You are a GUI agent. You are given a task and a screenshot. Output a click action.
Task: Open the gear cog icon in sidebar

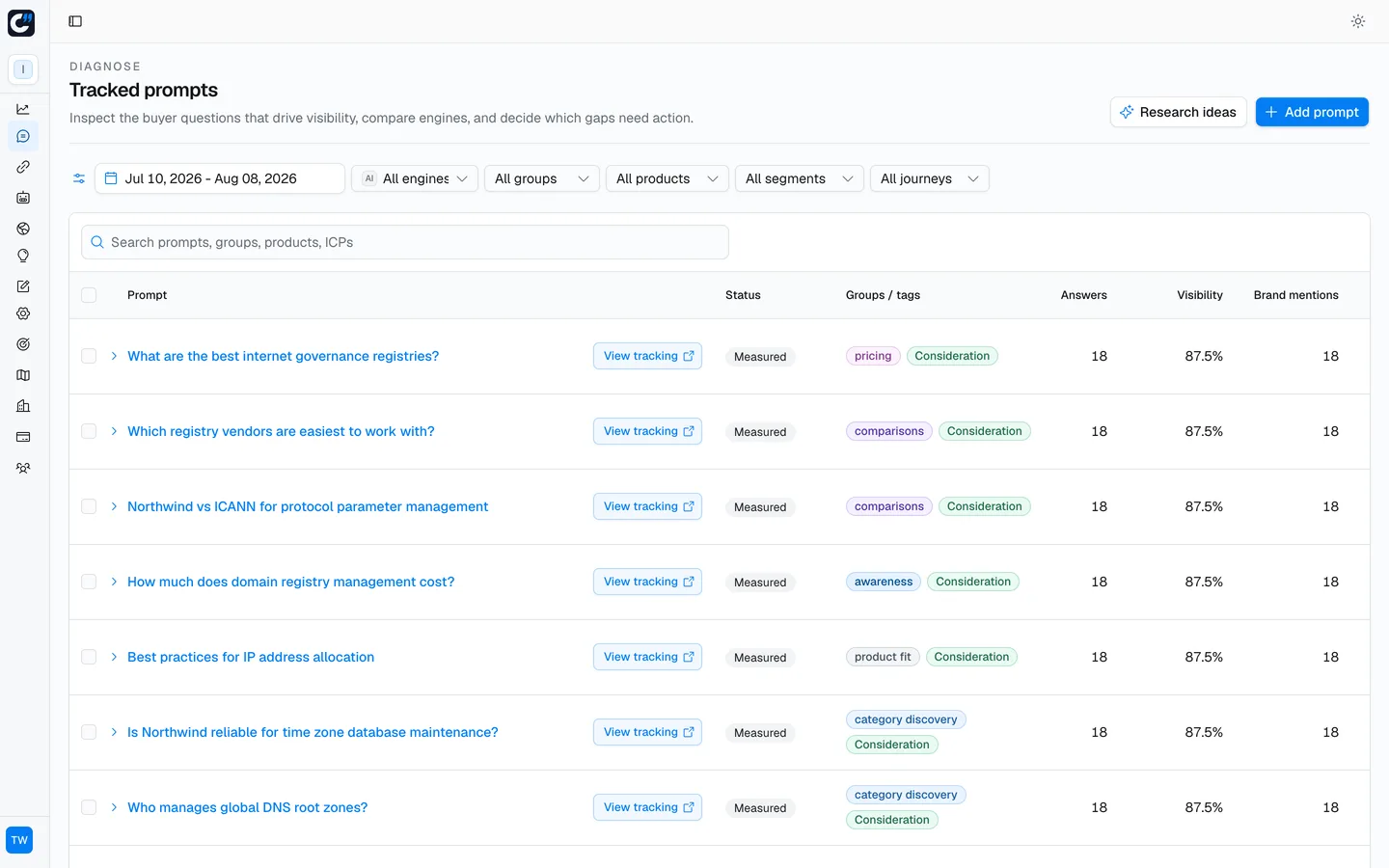coord(23,313)
